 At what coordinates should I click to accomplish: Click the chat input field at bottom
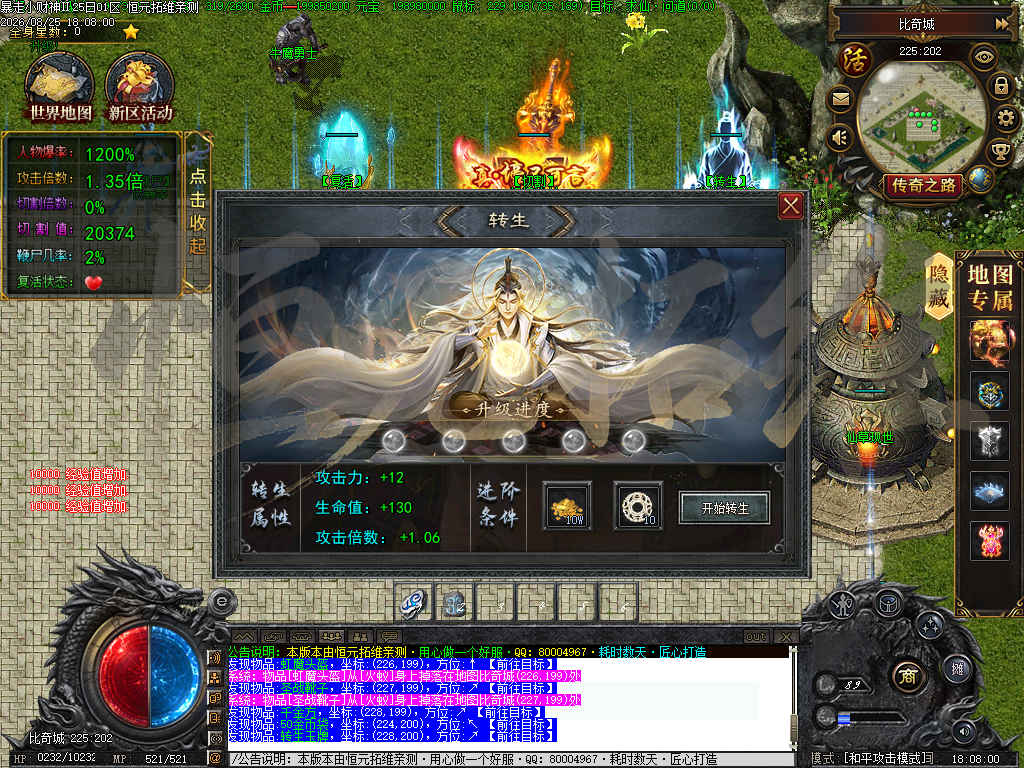click(511, 759)
